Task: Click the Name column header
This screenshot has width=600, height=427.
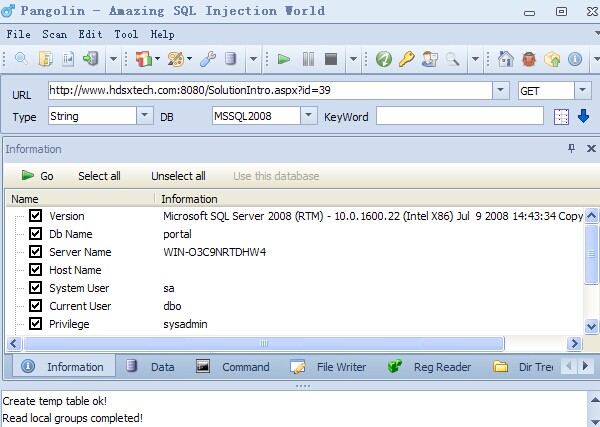Action: click(x=80, y=199)
